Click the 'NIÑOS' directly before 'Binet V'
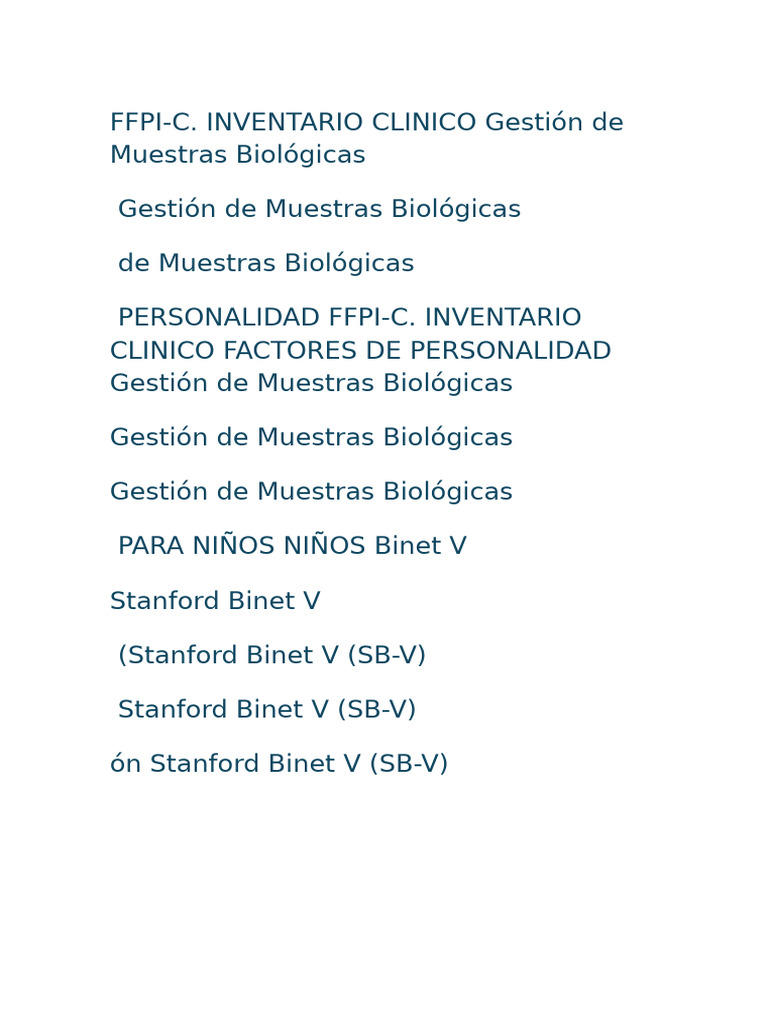Screen dimensions: 768x1024 [x=324, y=544]
